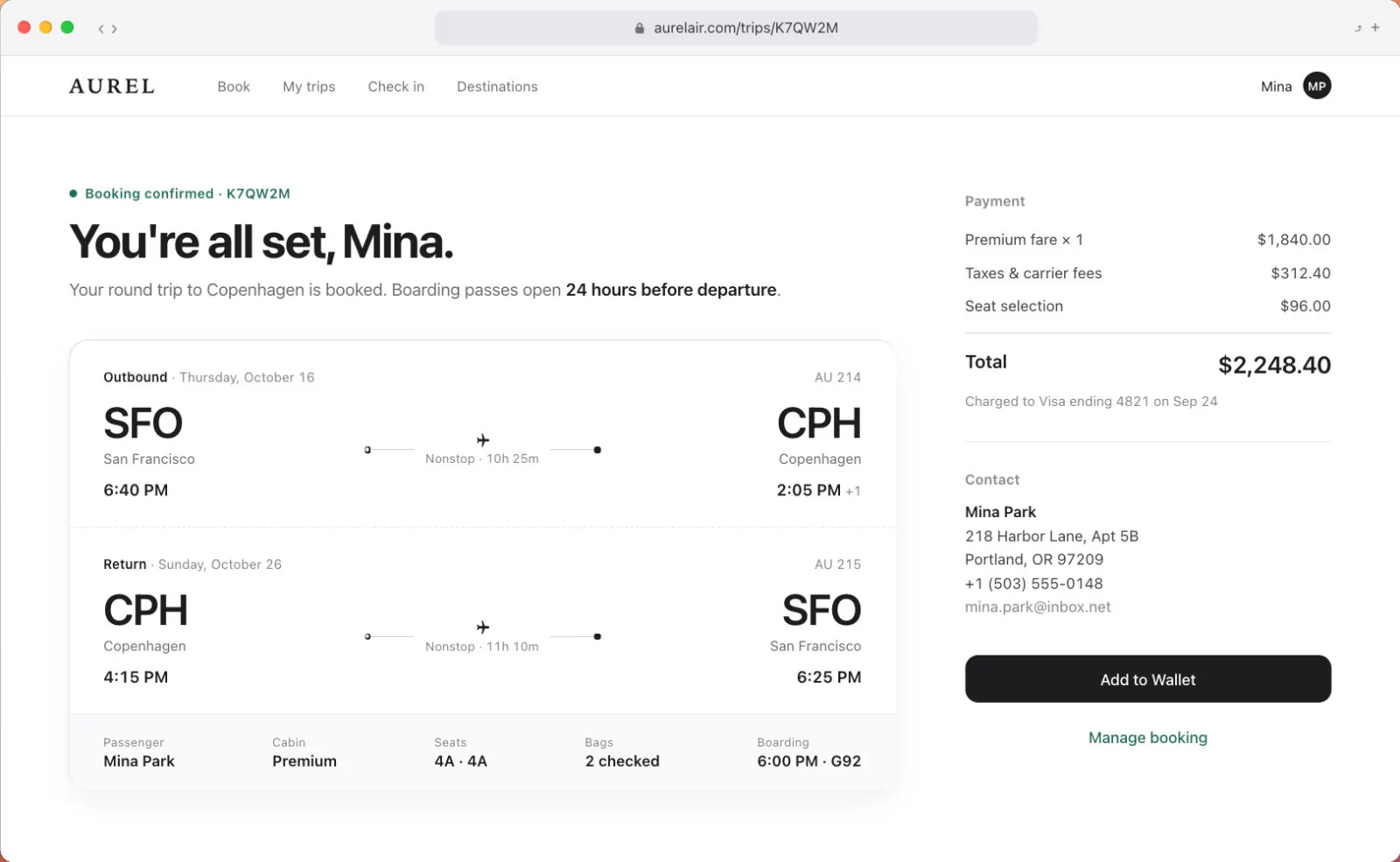
Task: Go to My trips
Action: coord(309,87)
